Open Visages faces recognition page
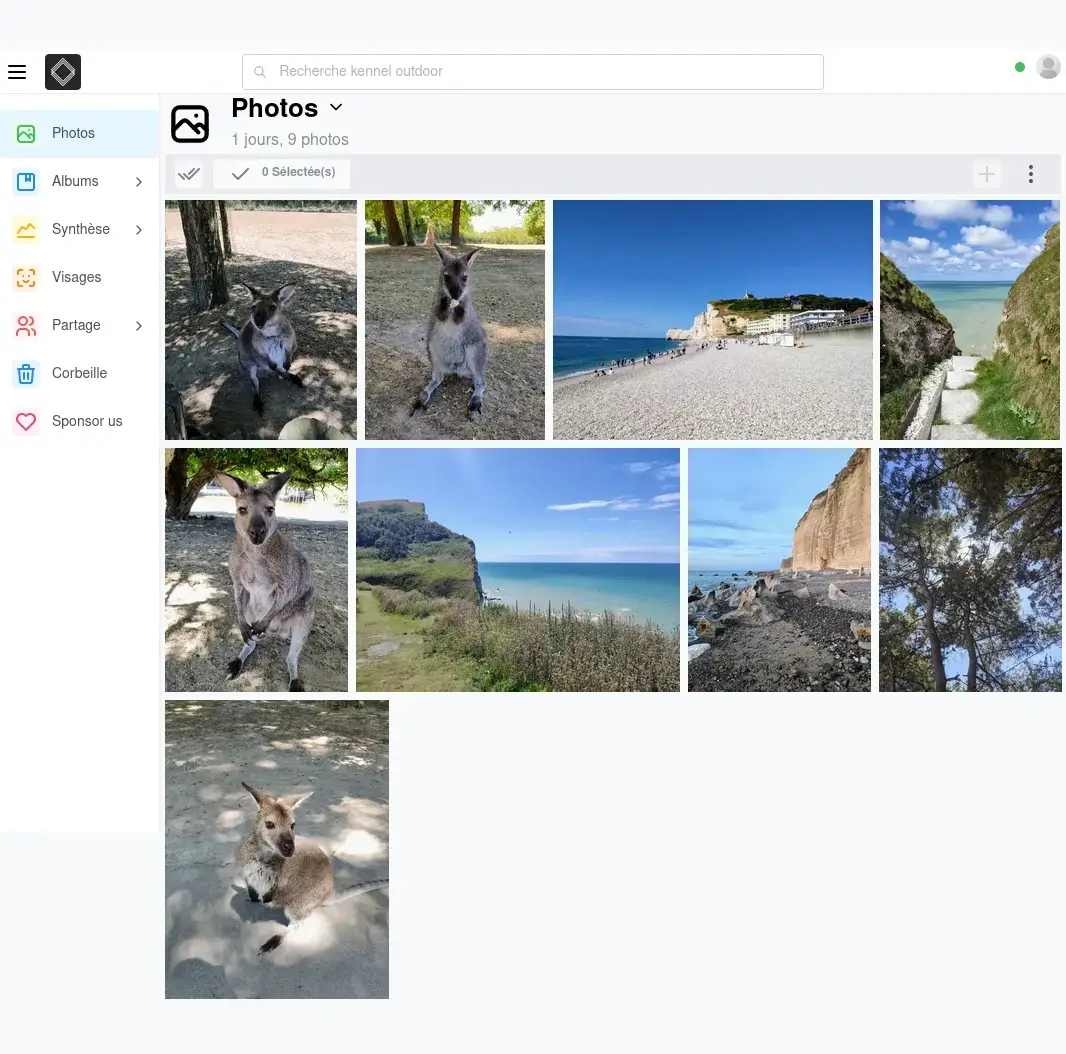1066x1054 pixels. 76,277
